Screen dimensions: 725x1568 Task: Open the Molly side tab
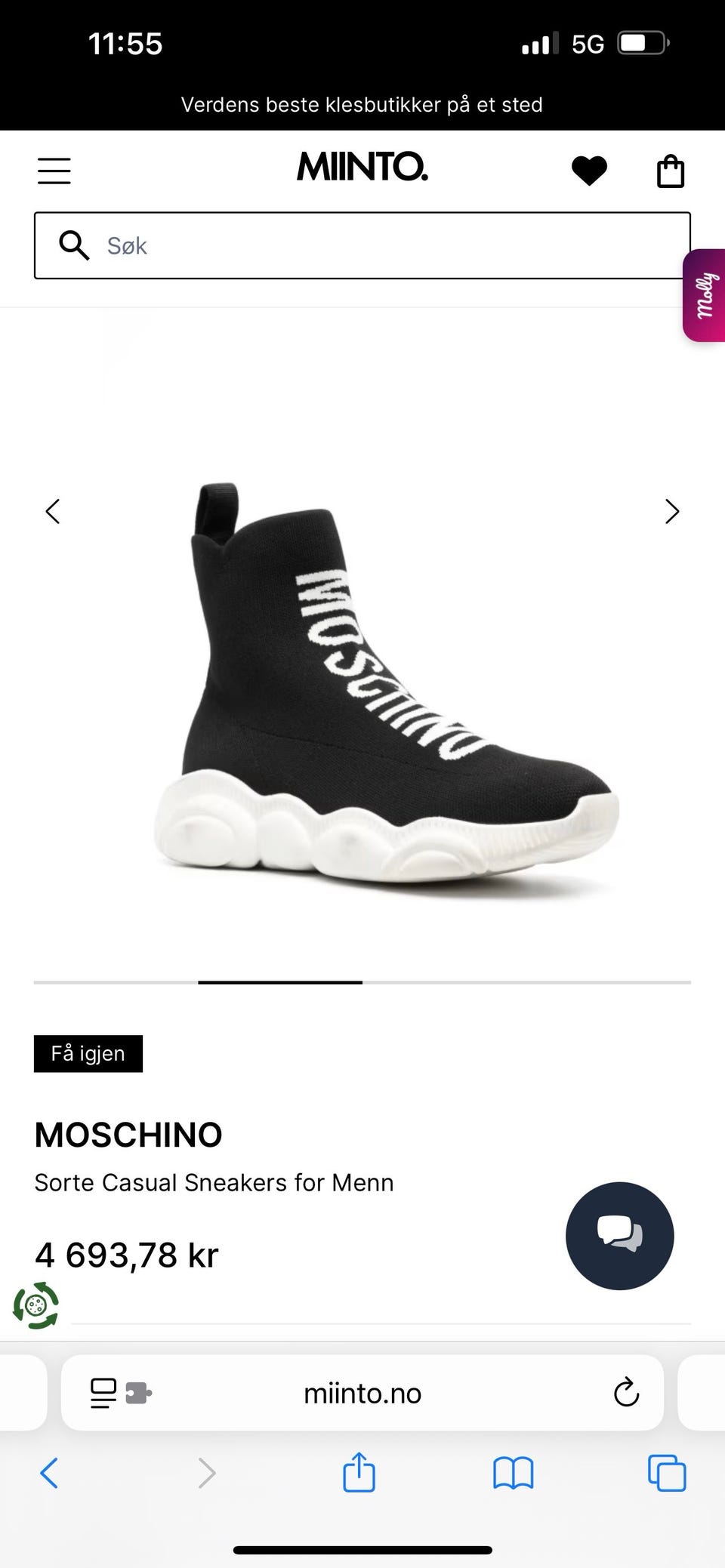click(704, 295)
